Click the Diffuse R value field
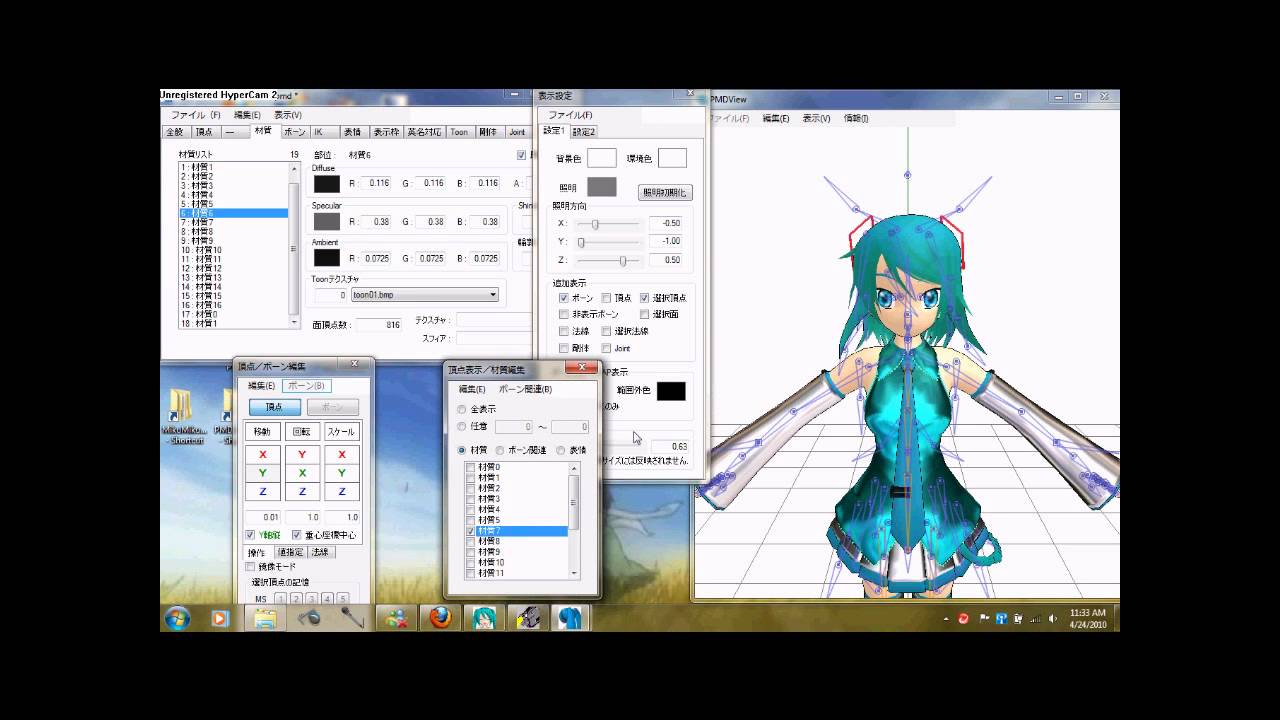1280x720 pixels. [x=375, y=183]
